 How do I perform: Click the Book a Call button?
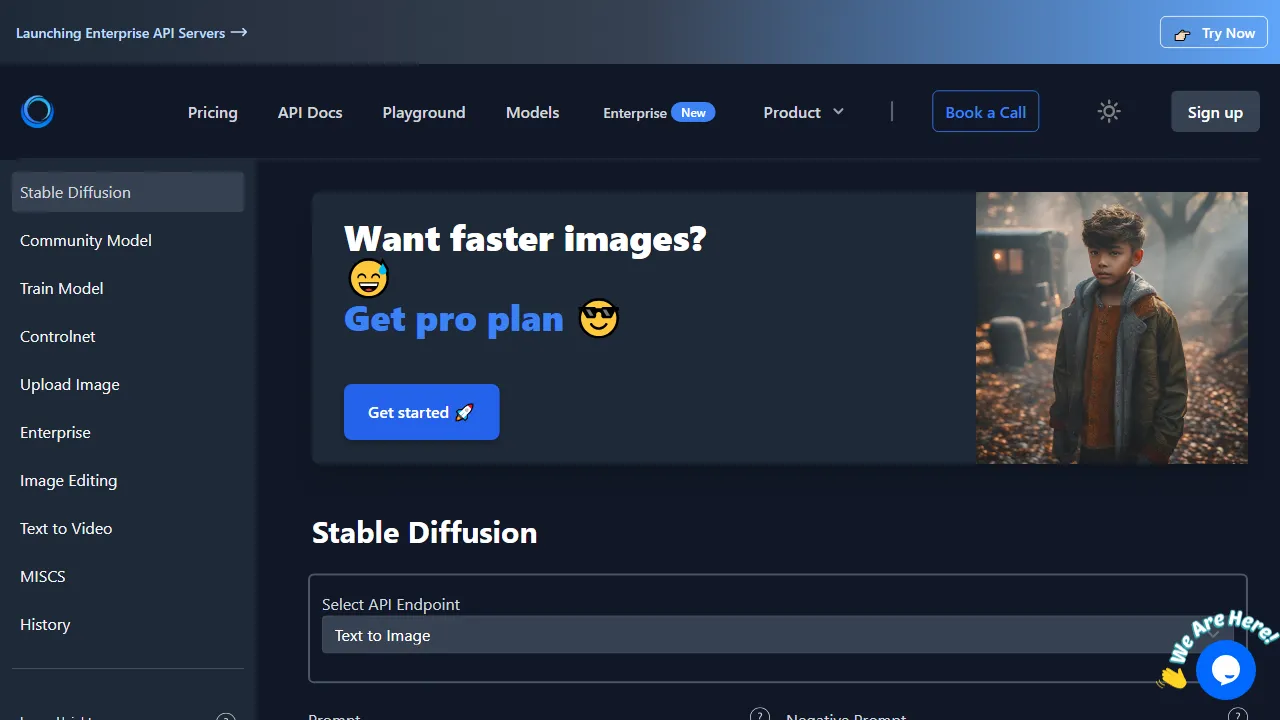click(985, 112)
